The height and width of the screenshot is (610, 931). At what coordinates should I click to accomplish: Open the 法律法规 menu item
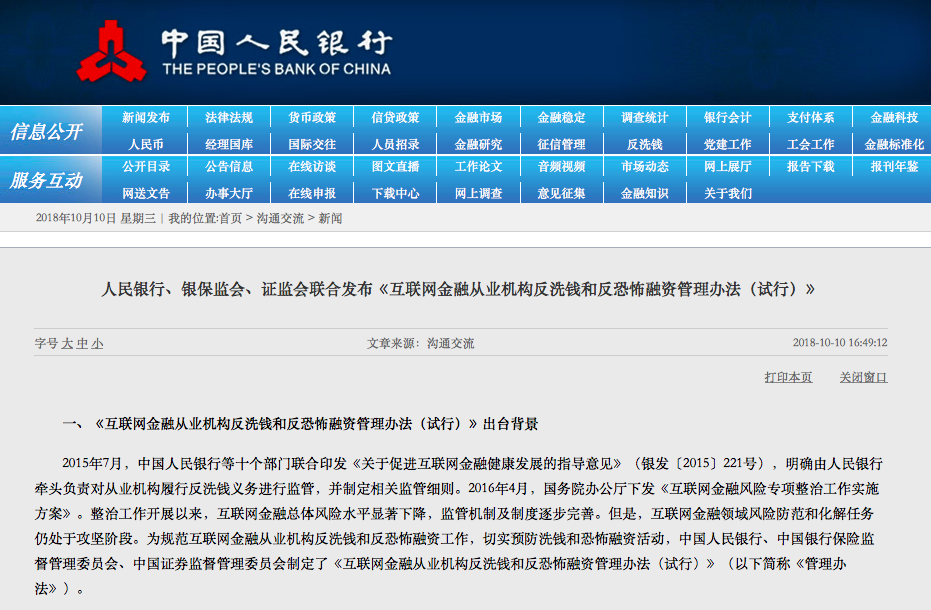229,118
